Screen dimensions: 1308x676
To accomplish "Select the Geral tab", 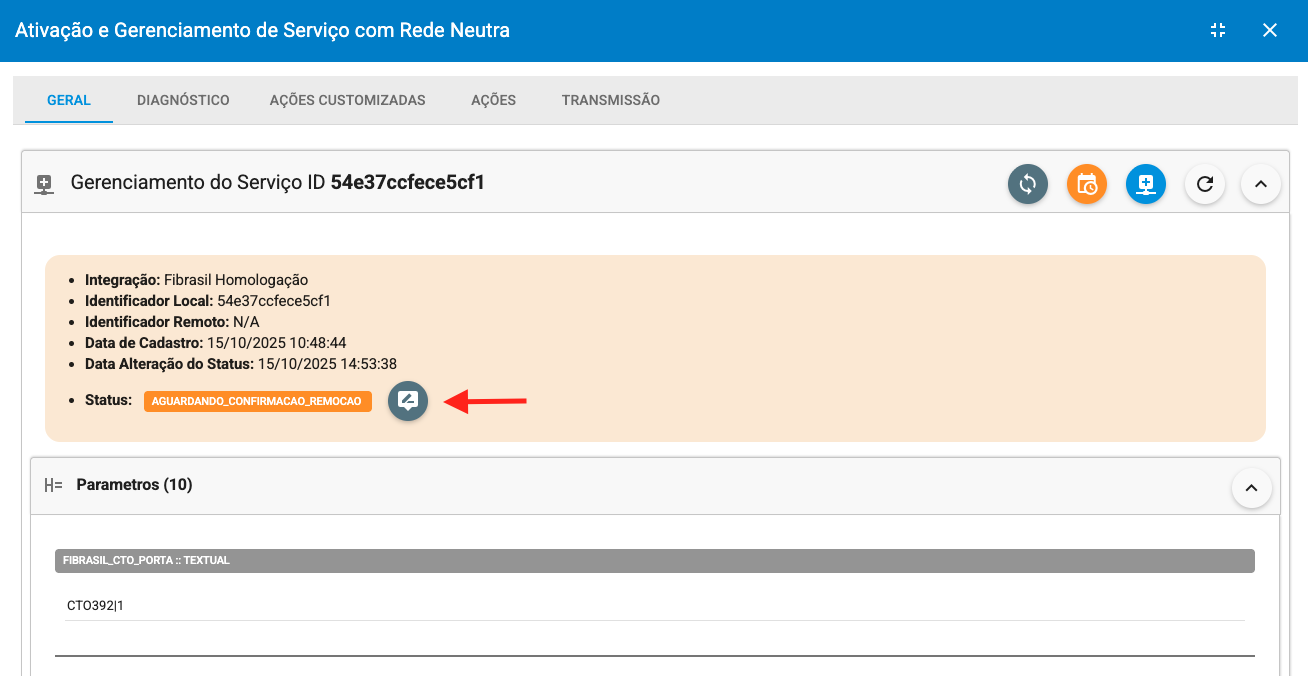I will tap(69, 100).
